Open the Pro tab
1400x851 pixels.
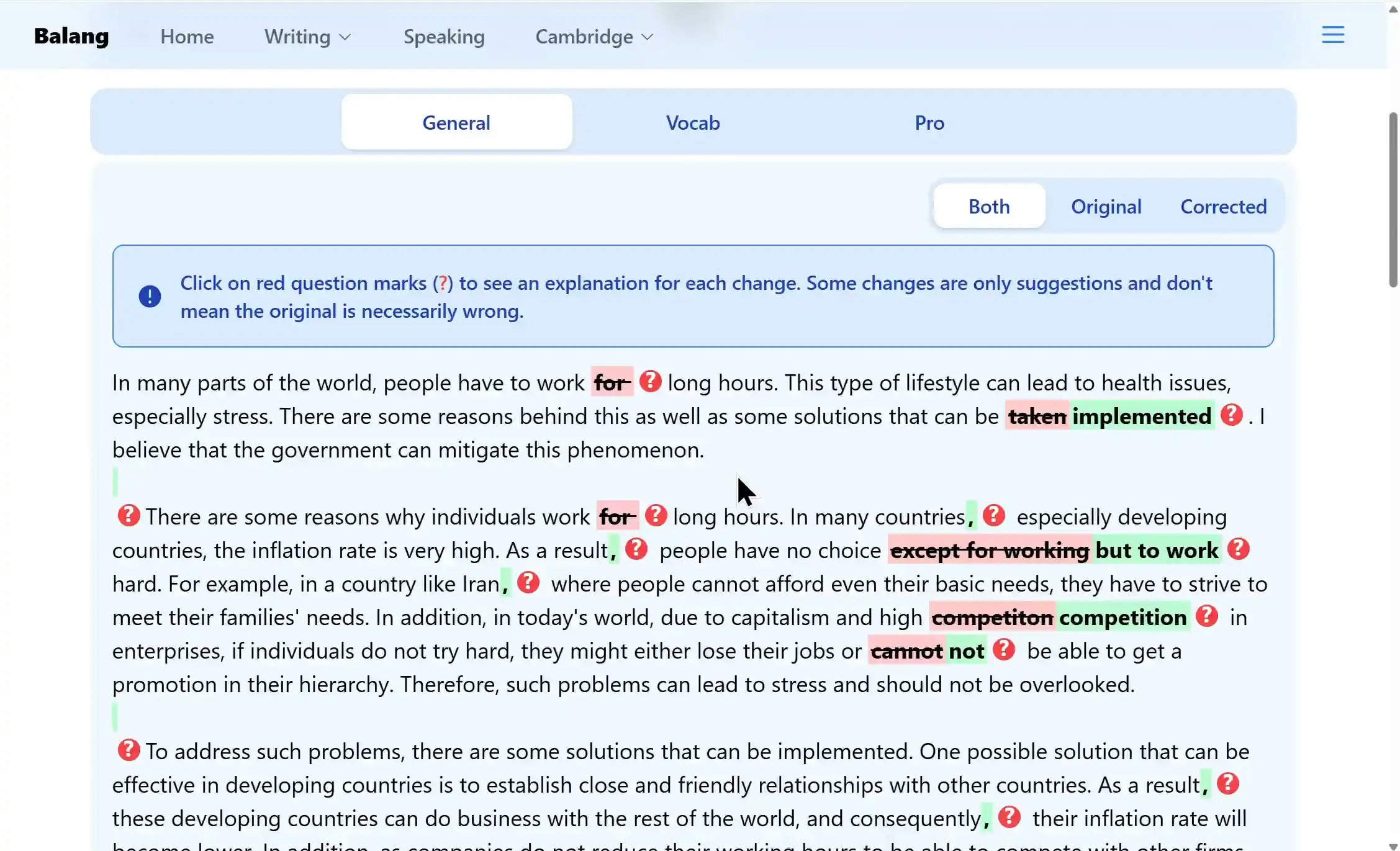(x=929, y=122)
